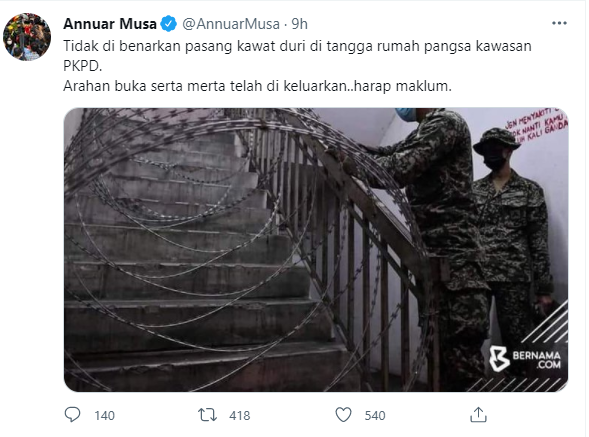The width and height of the screenshot is (589, 437).
Task: Click the word PKPD in tweet
Action: (x=82, y=66)
